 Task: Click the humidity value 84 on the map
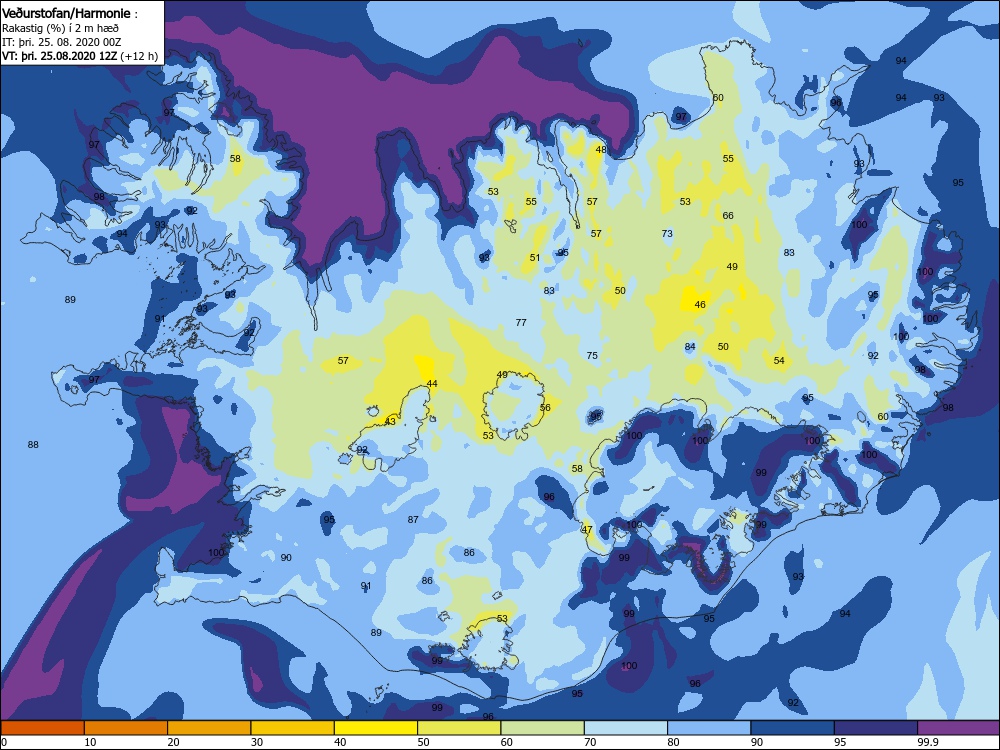tap(690, 347)
